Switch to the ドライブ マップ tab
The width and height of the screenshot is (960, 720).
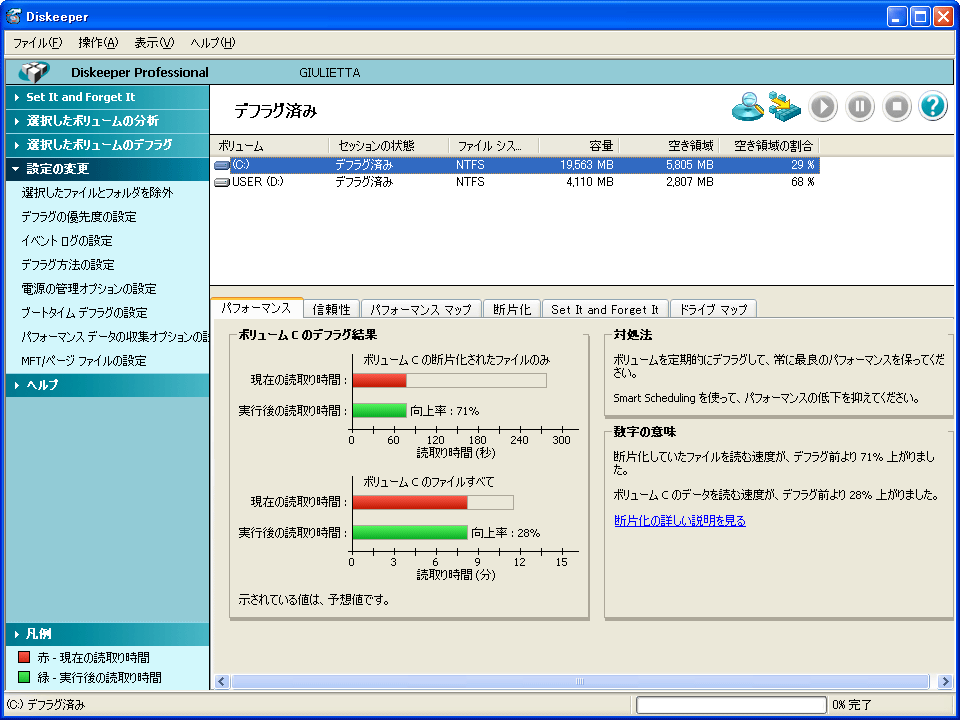tap(713, 310)
